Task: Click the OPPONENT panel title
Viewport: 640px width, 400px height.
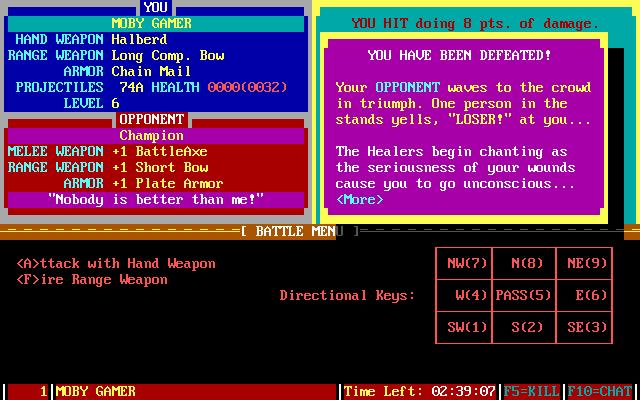Action: pos(151,120)
